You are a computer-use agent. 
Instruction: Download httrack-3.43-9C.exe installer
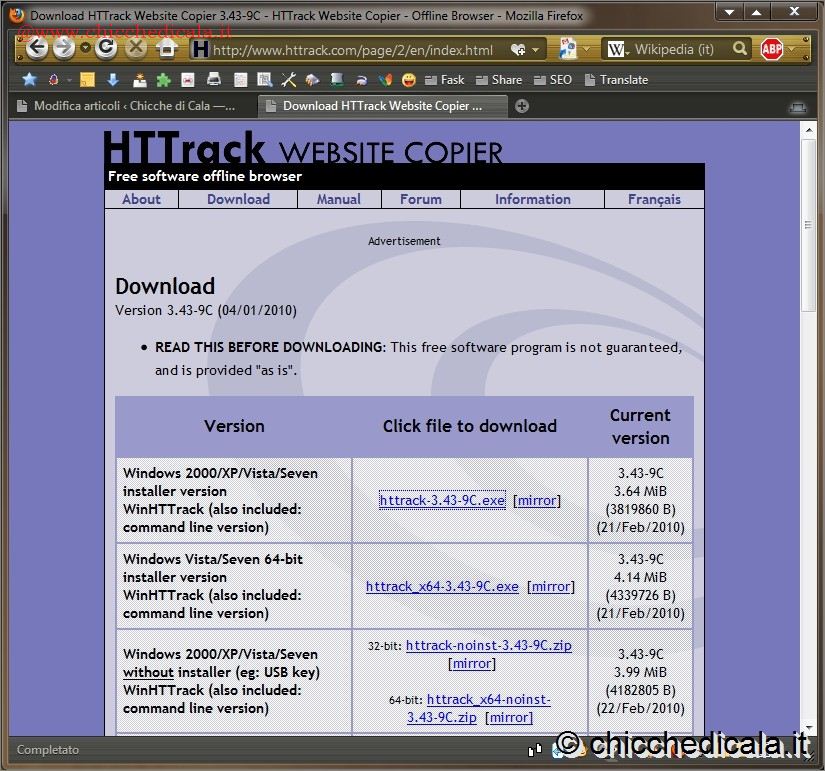pyautogui.click(x=442, y=500)
